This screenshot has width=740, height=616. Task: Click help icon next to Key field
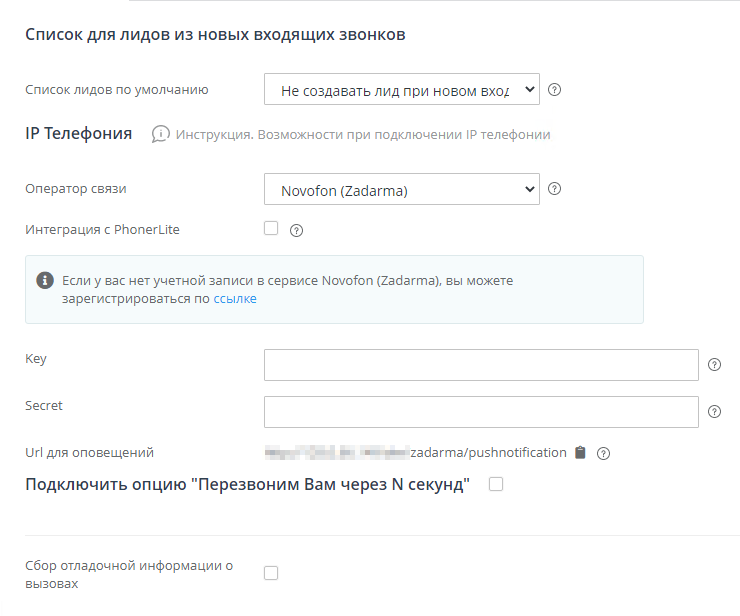715,364
